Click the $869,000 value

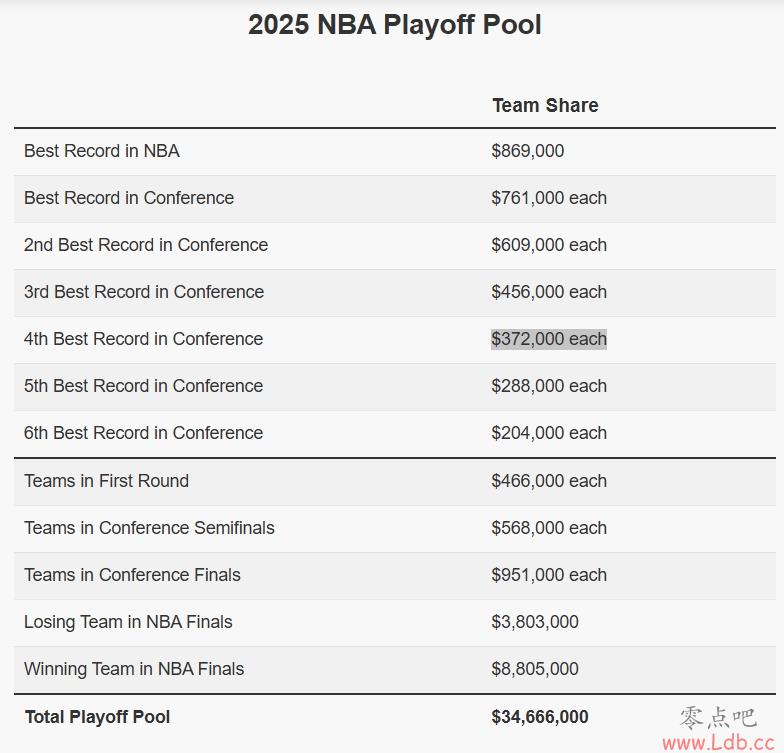click(x=528, y=151)
